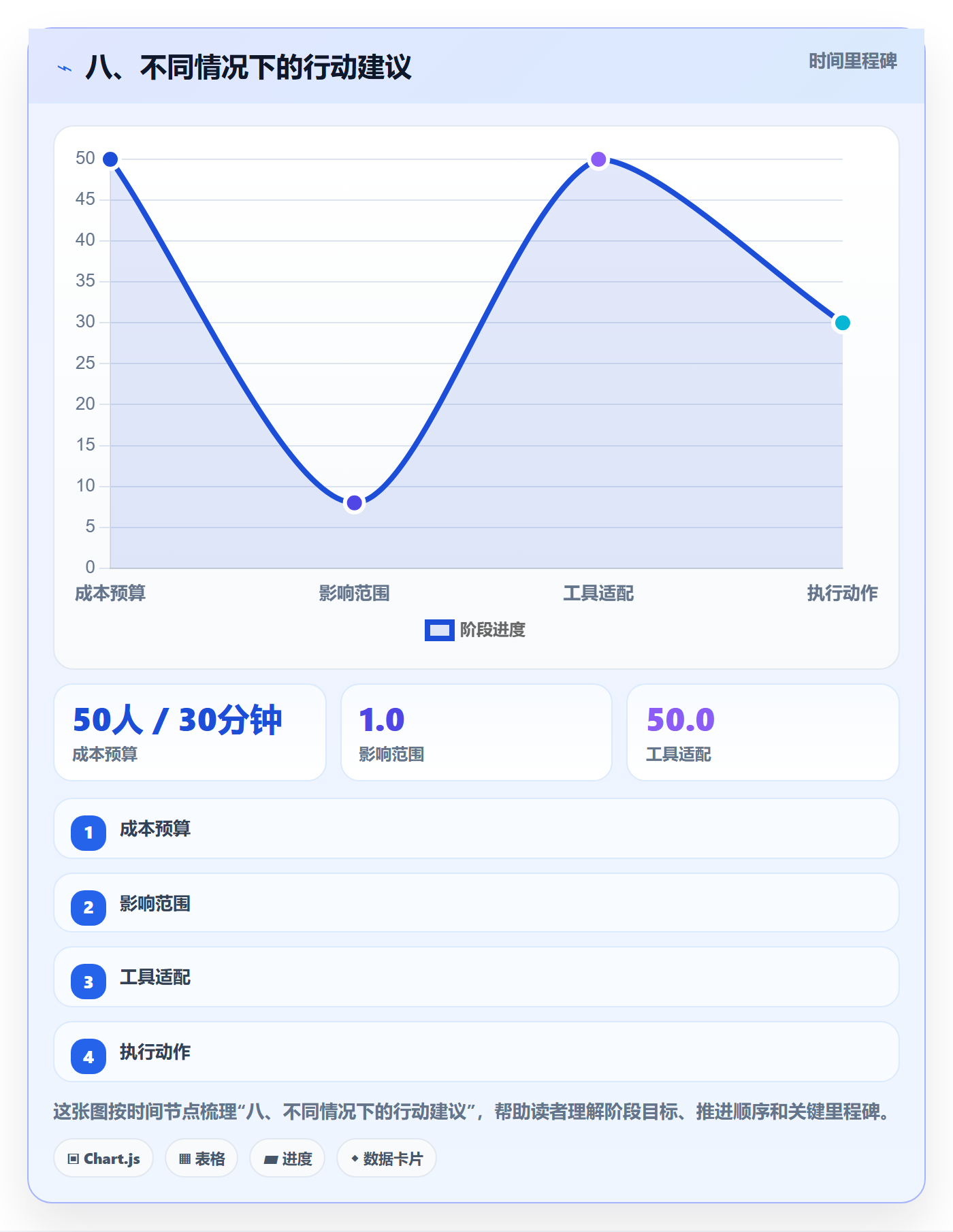Screen dimensions: 953x1232
Task: Click the description sentence below the steps
Action: [x=473, y=1112]
